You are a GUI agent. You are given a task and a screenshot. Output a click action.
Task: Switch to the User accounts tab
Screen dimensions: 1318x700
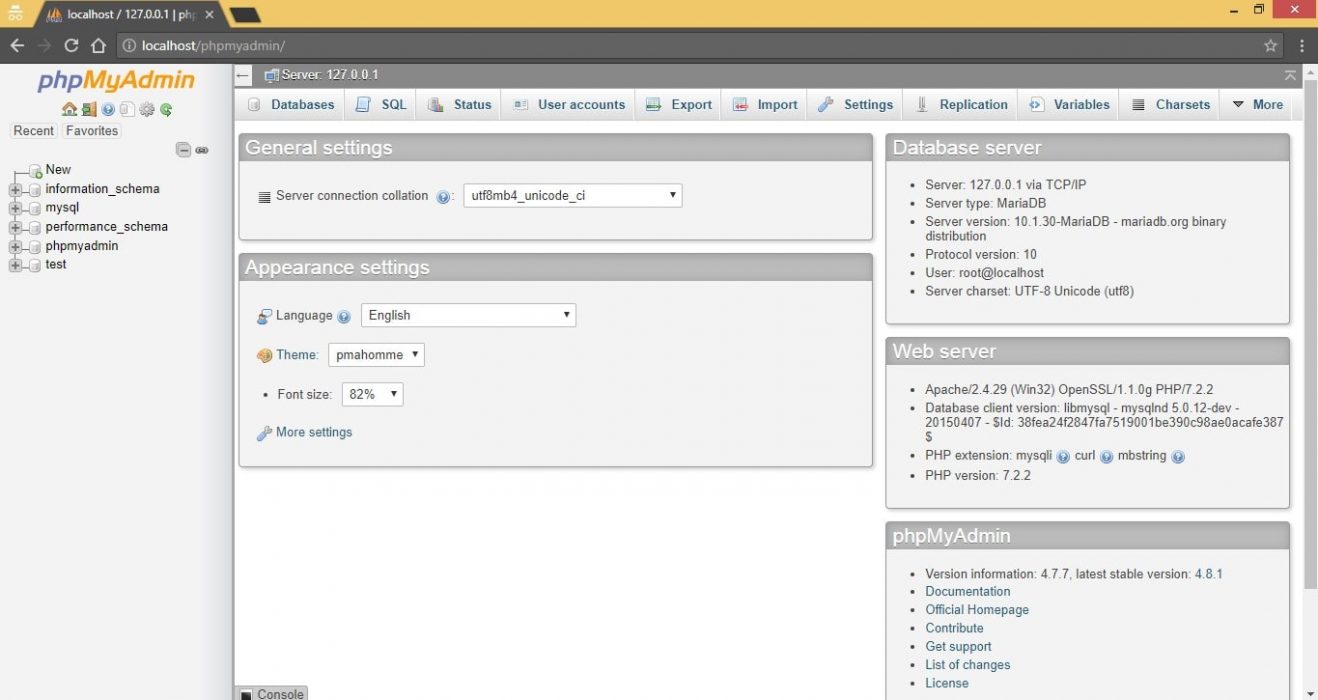click(569, 105)
